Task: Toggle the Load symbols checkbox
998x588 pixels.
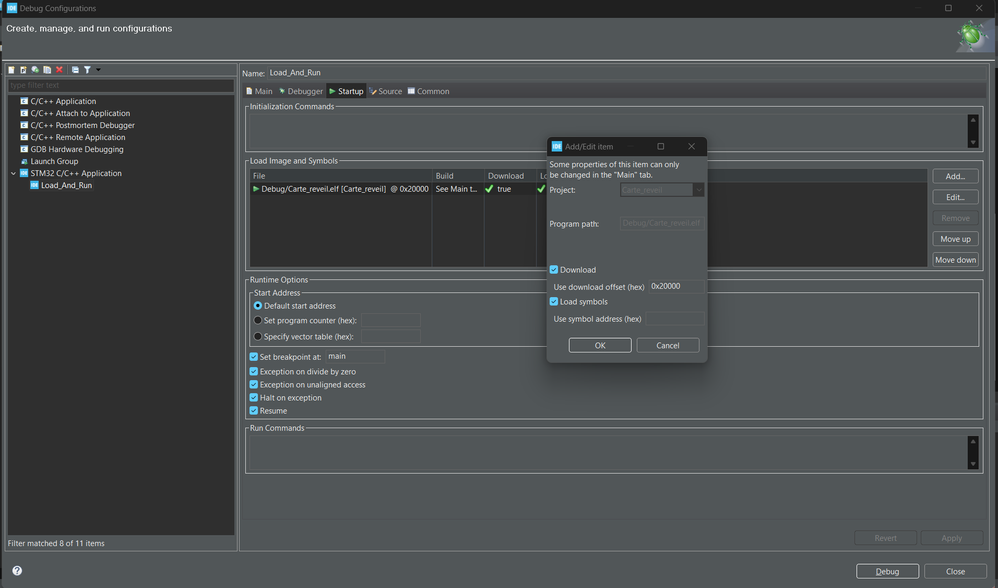Action: [554, 302]
